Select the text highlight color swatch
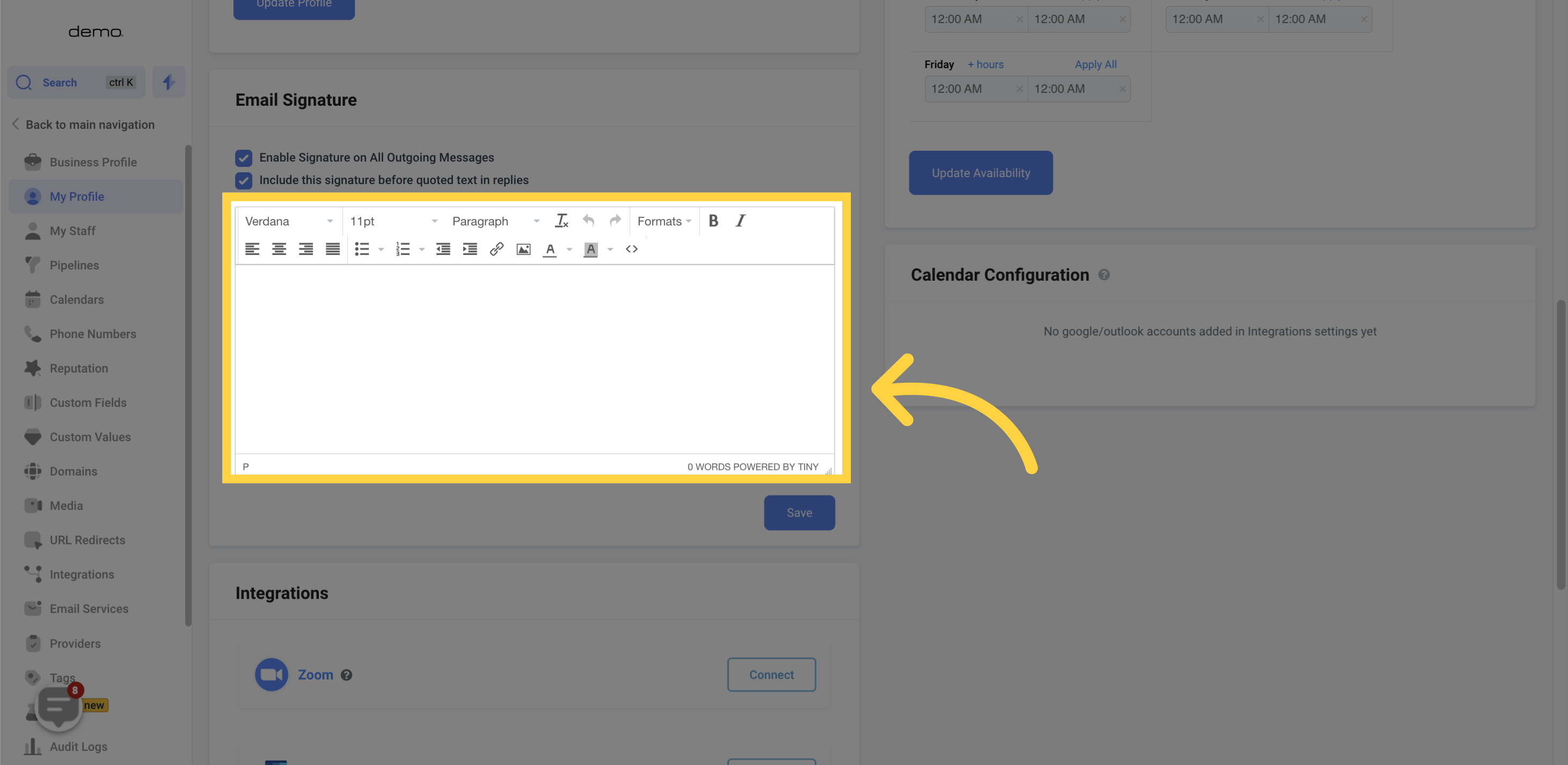This screenshot has width=1568, height=765. [591, 249]
